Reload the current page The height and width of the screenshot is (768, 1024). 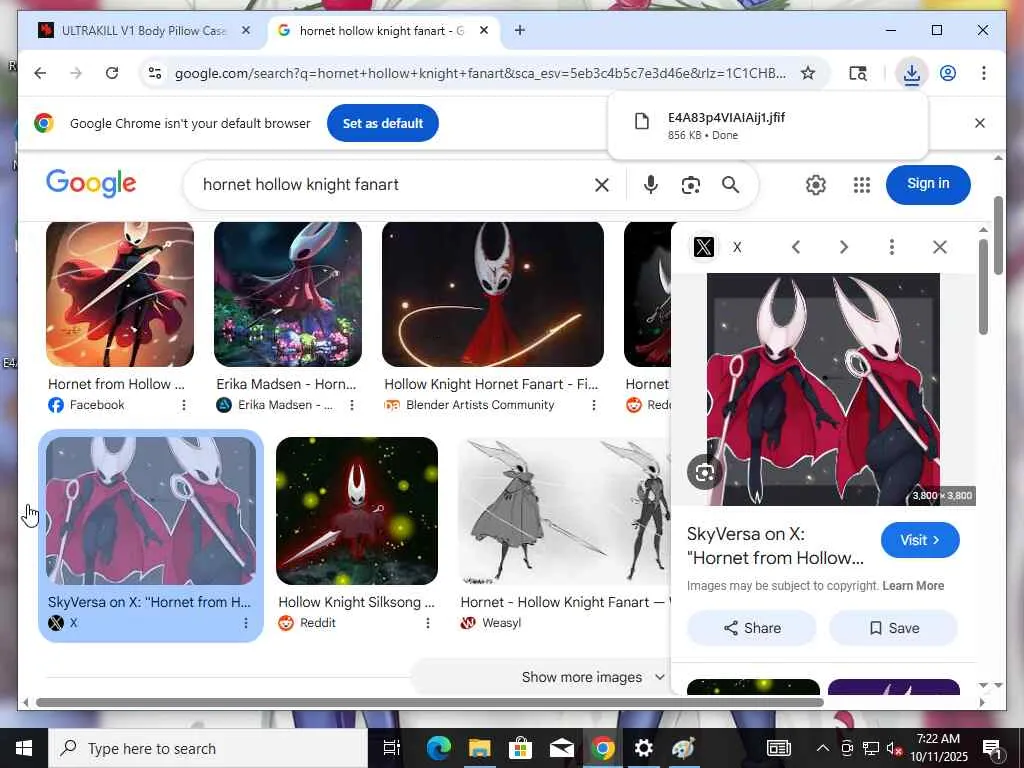coord(112,73)
